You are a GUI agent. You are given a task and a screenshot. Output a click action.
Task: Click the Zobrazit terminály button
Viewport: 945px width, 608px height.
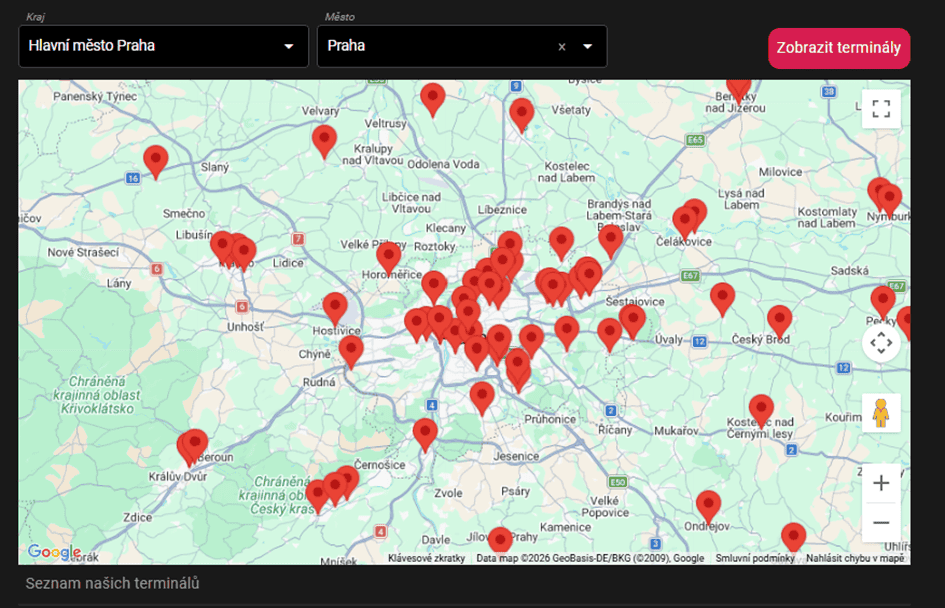(x=839, y=48)
